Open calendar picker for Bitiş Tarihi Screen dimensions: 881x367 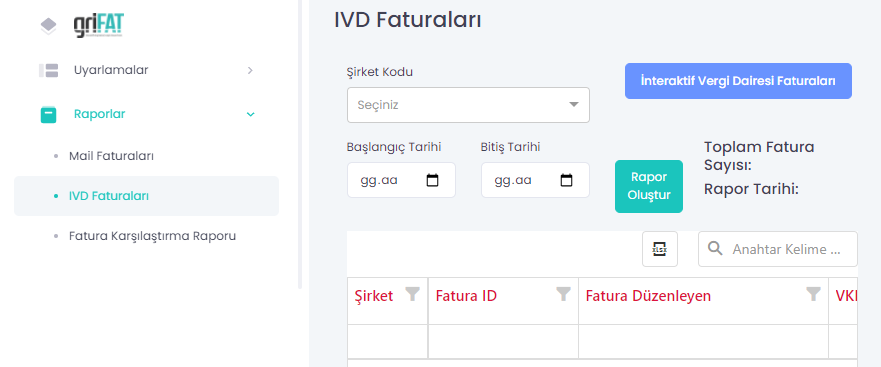[566, 180]
